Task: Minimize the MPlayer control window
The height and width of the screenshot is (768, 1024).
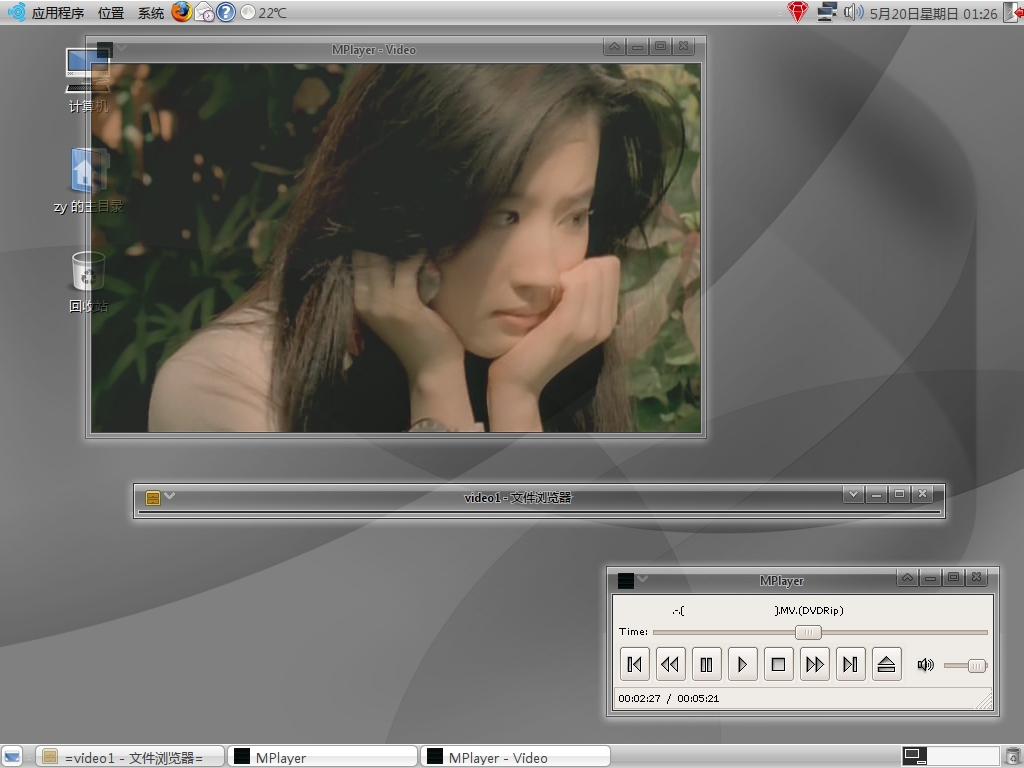Action: click(x=931, y=577)
